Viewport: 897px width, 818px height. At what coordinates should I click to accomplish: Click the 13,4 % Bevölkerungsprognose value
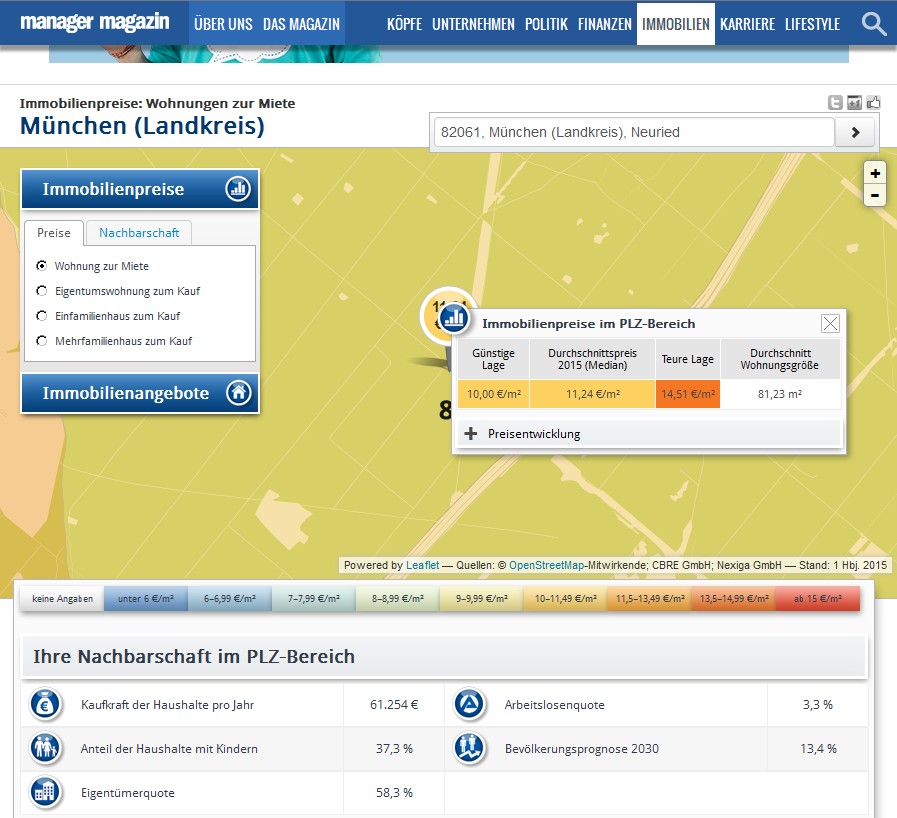[818, 749]
